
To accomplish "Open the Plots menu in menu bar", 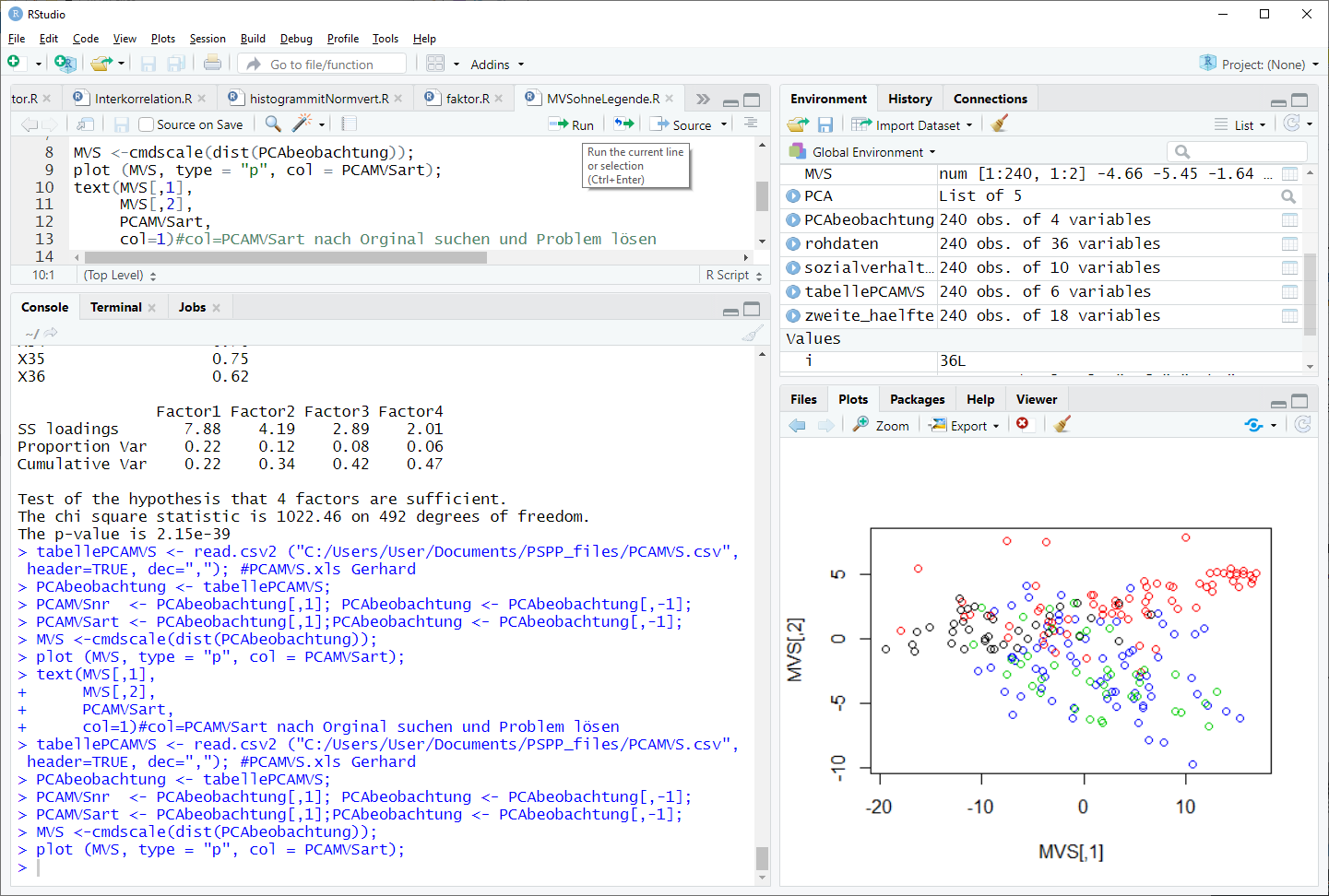I will [x=162, y=39].
